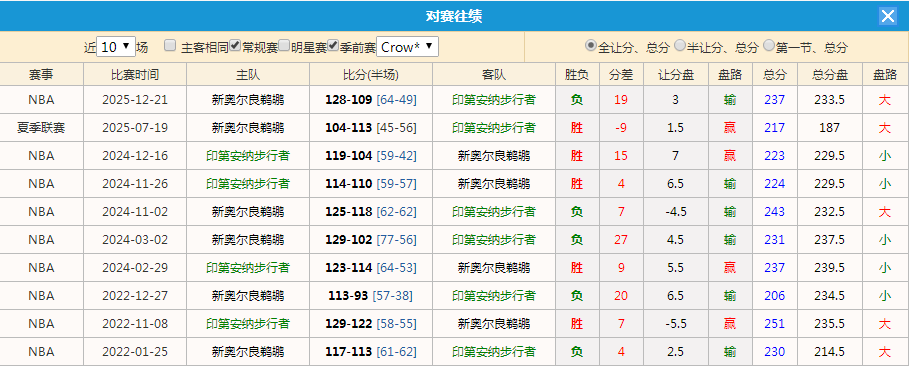Open score 119-104 from 2024-12-16 match
The height and width of the screenshot is (366, 909).
coord(348,155)
